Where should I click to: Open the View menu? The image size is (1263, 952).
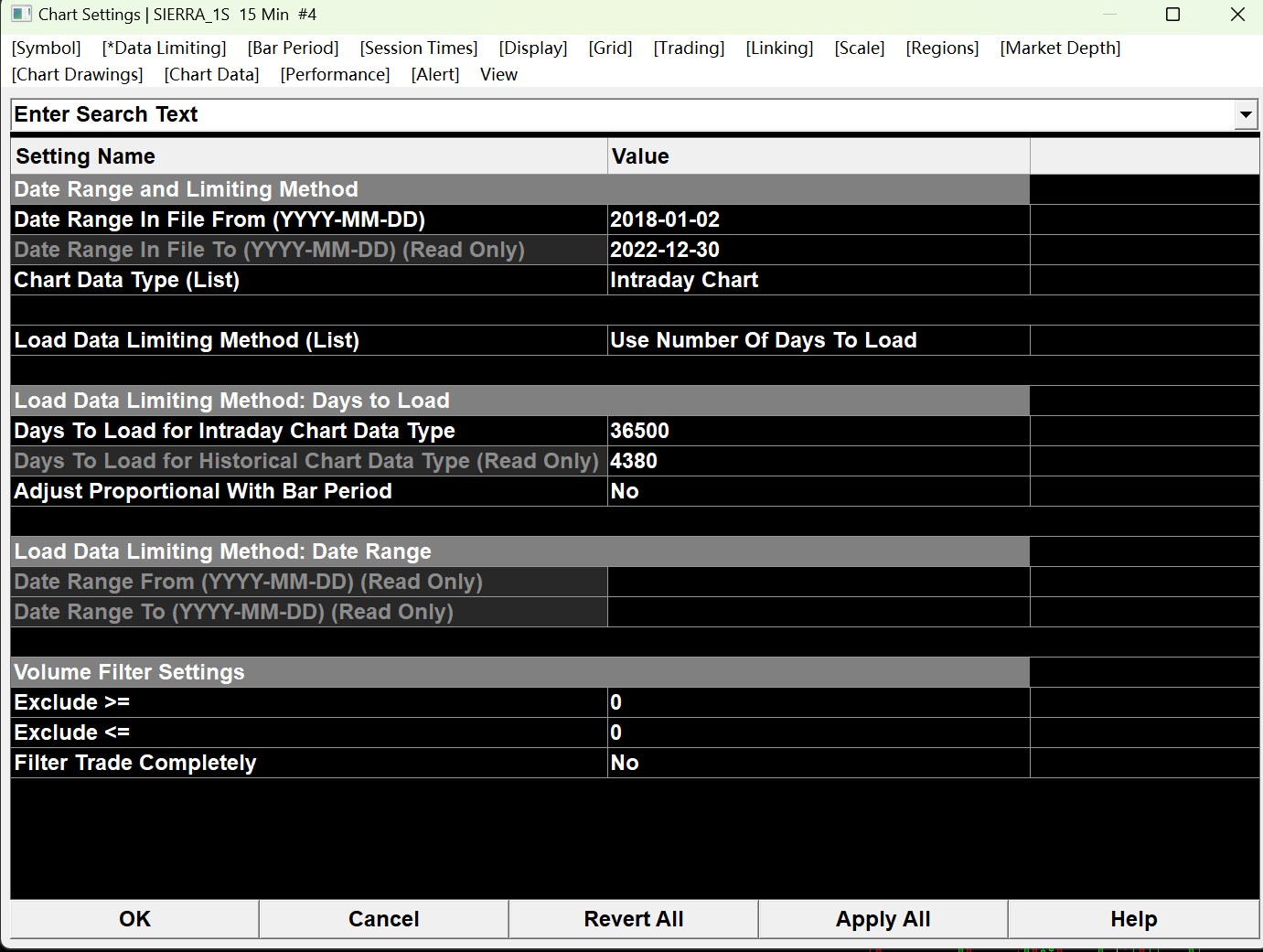click(499, 75)
